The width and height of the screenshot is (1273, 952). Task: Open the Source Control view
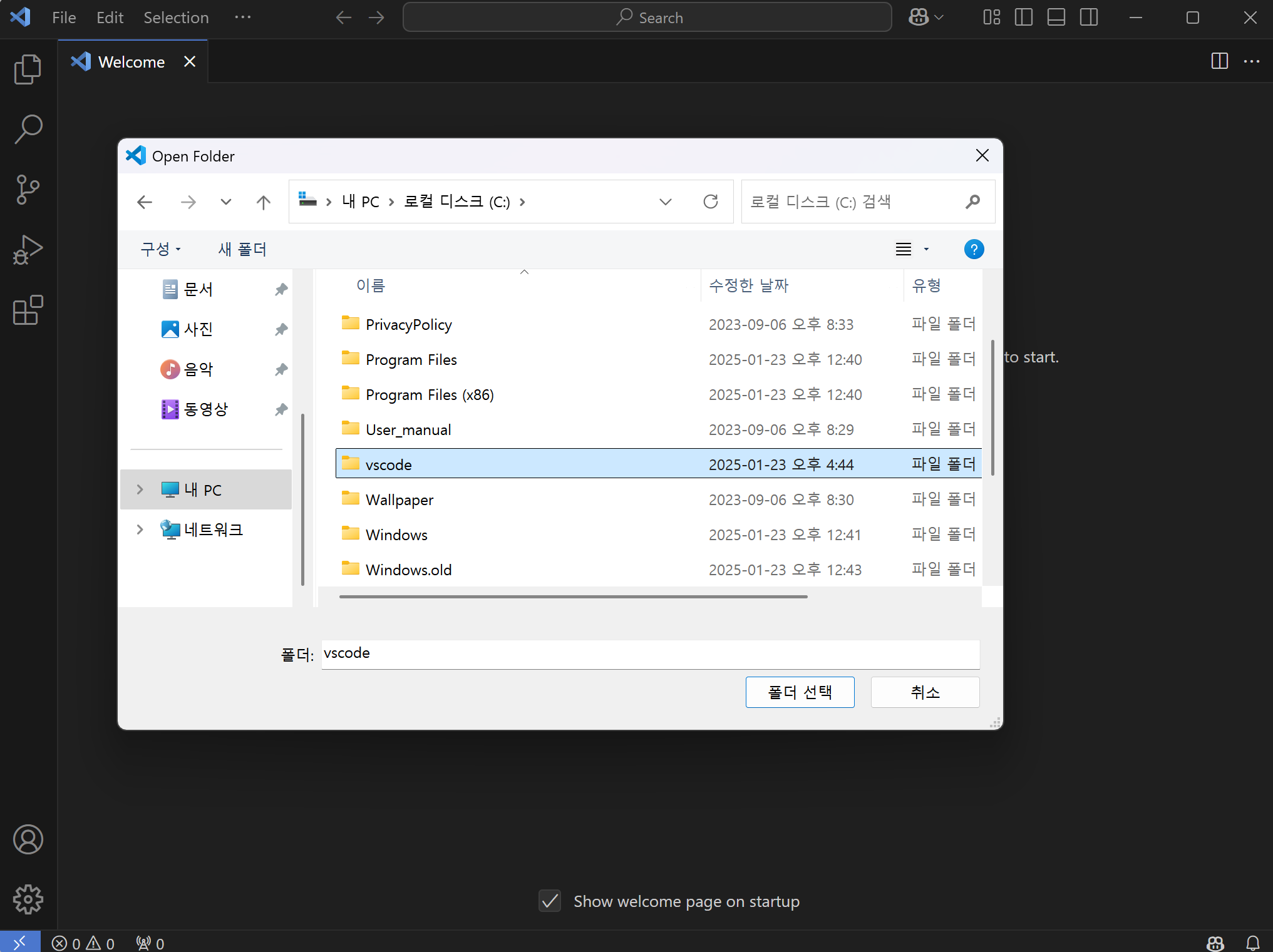coord(28,189)
